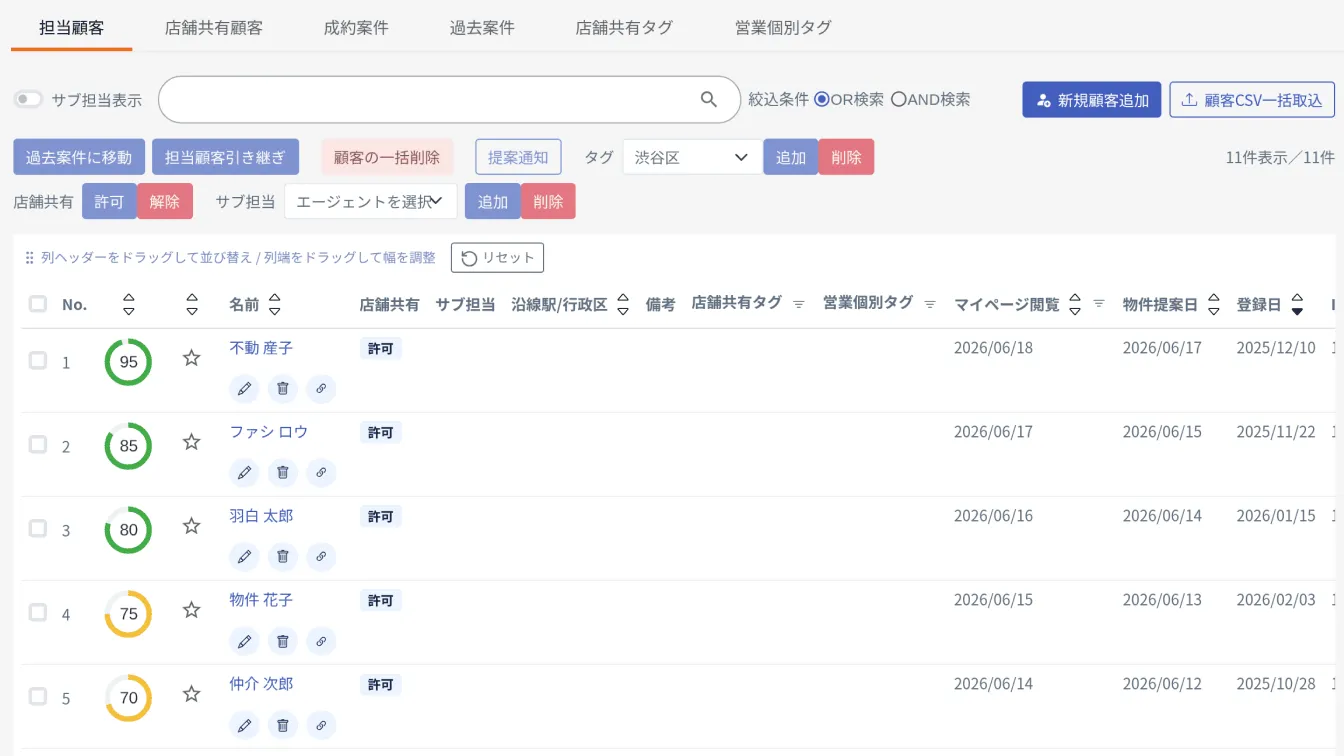Click filter icon next to 営業個別タグ

tap(930, 304)
